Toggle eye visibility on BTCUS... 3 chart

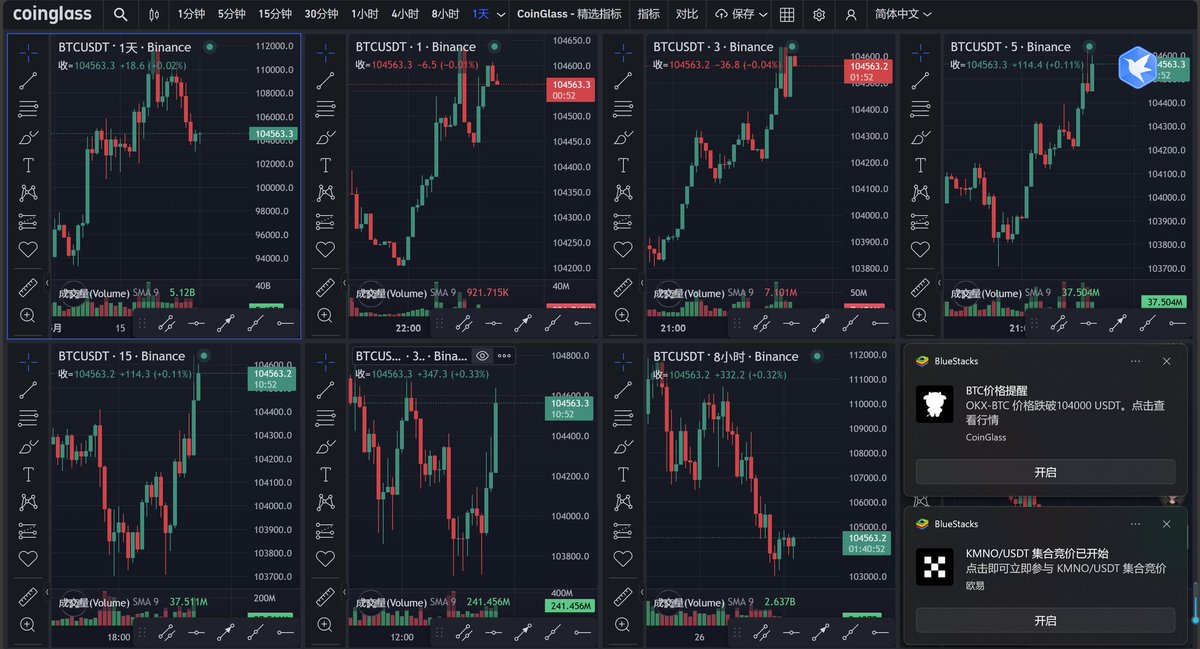coord(482,355)
